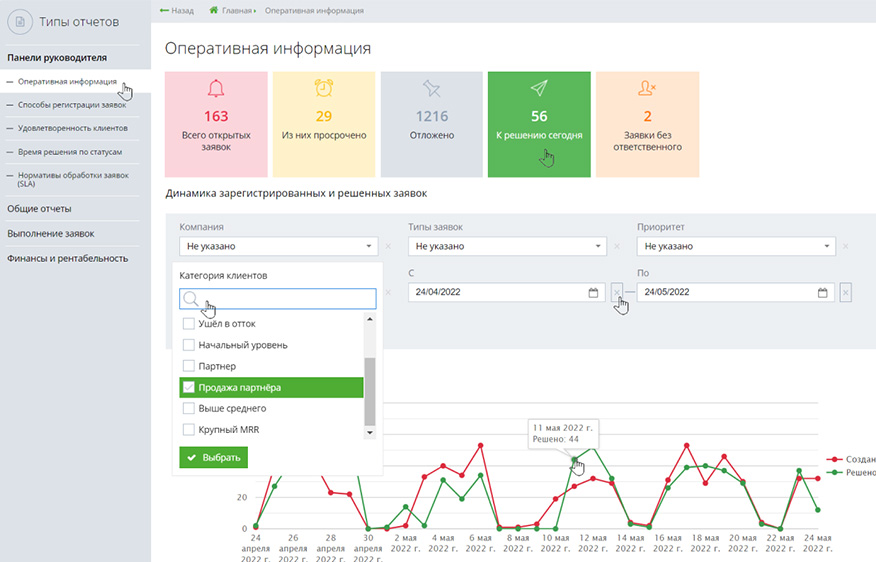Screen dimensions: 876x562
Task: Open the calendar icon in С date field
Action: pos(593,293)
